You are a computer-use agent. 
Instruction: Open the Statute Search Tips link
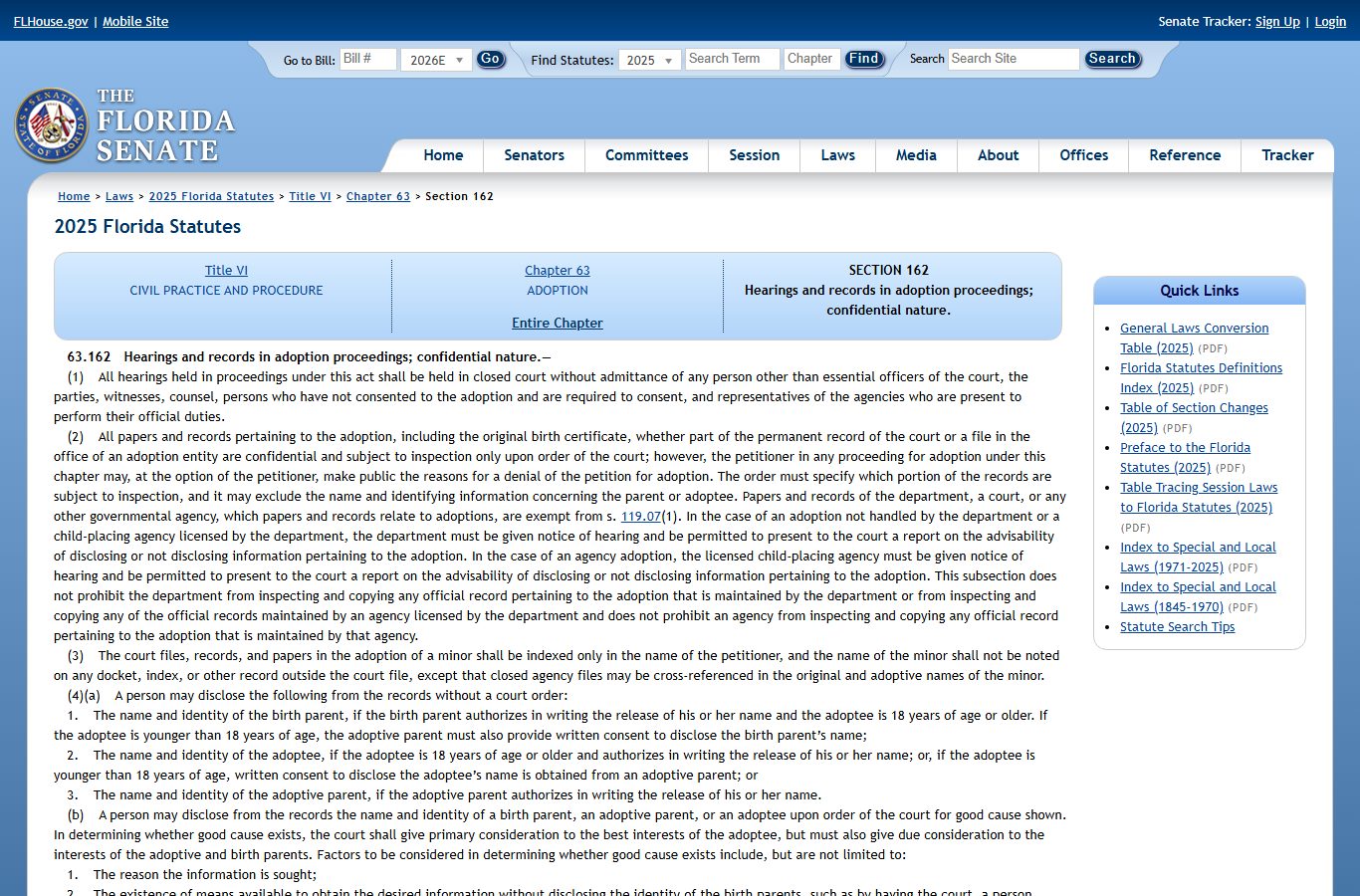[1177, 626]
